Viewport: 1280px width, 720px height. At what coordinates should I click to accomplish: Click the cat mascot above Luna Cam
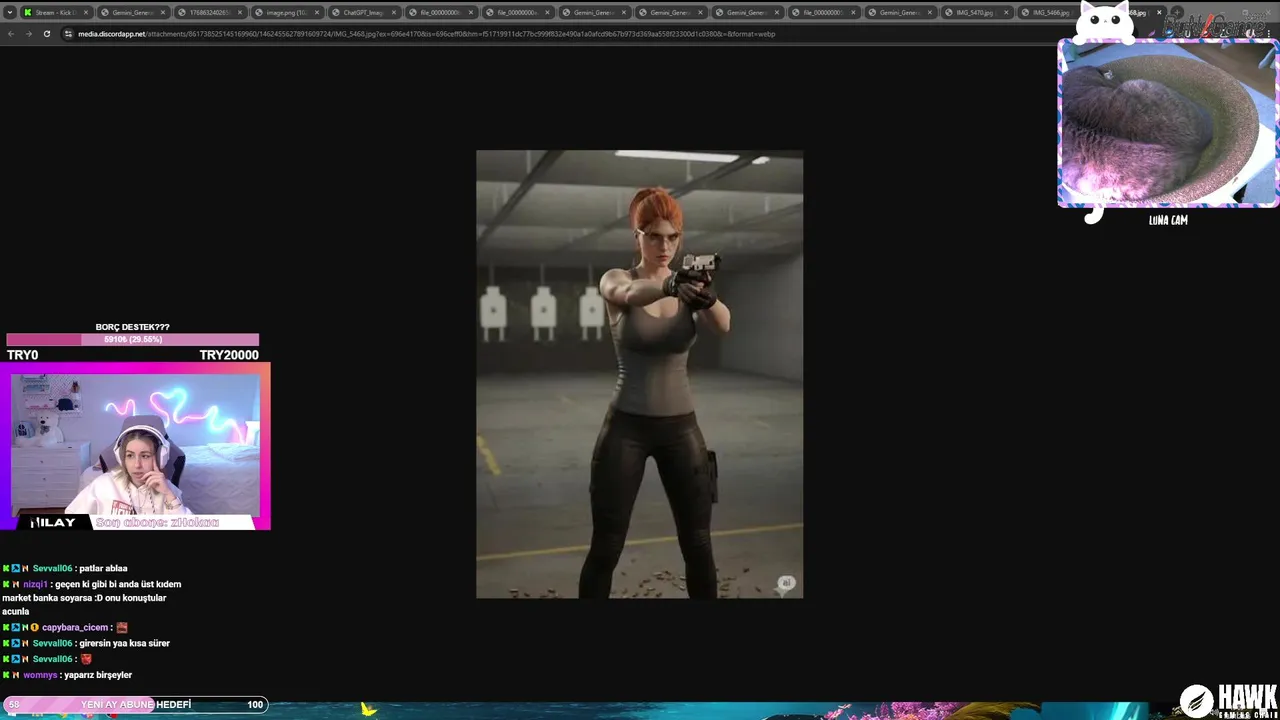coord(1104,21)
